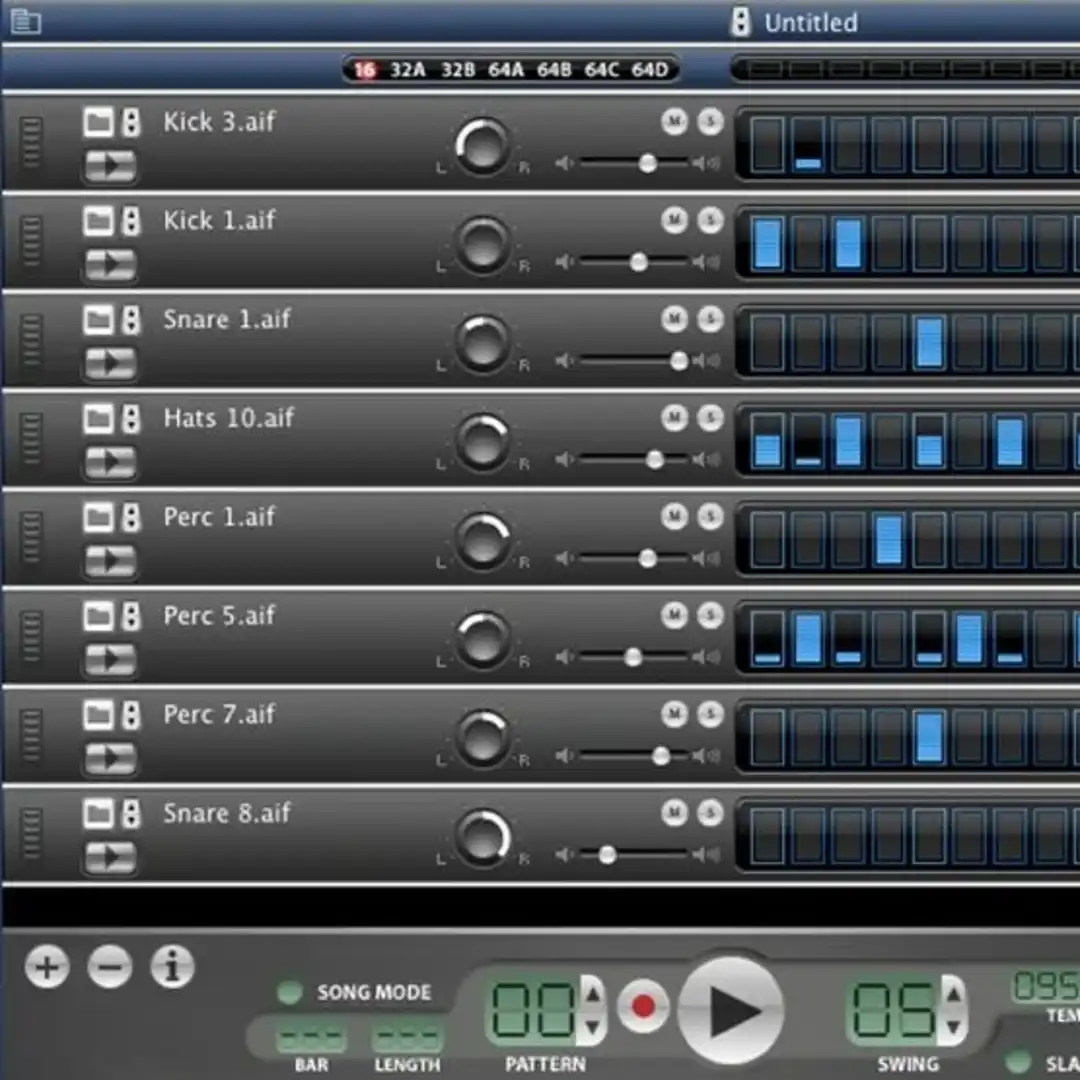This screenshot has width=1080, height=1080.
Task: Click the preview play icon on Perc 5 channel
Action: 110,660
